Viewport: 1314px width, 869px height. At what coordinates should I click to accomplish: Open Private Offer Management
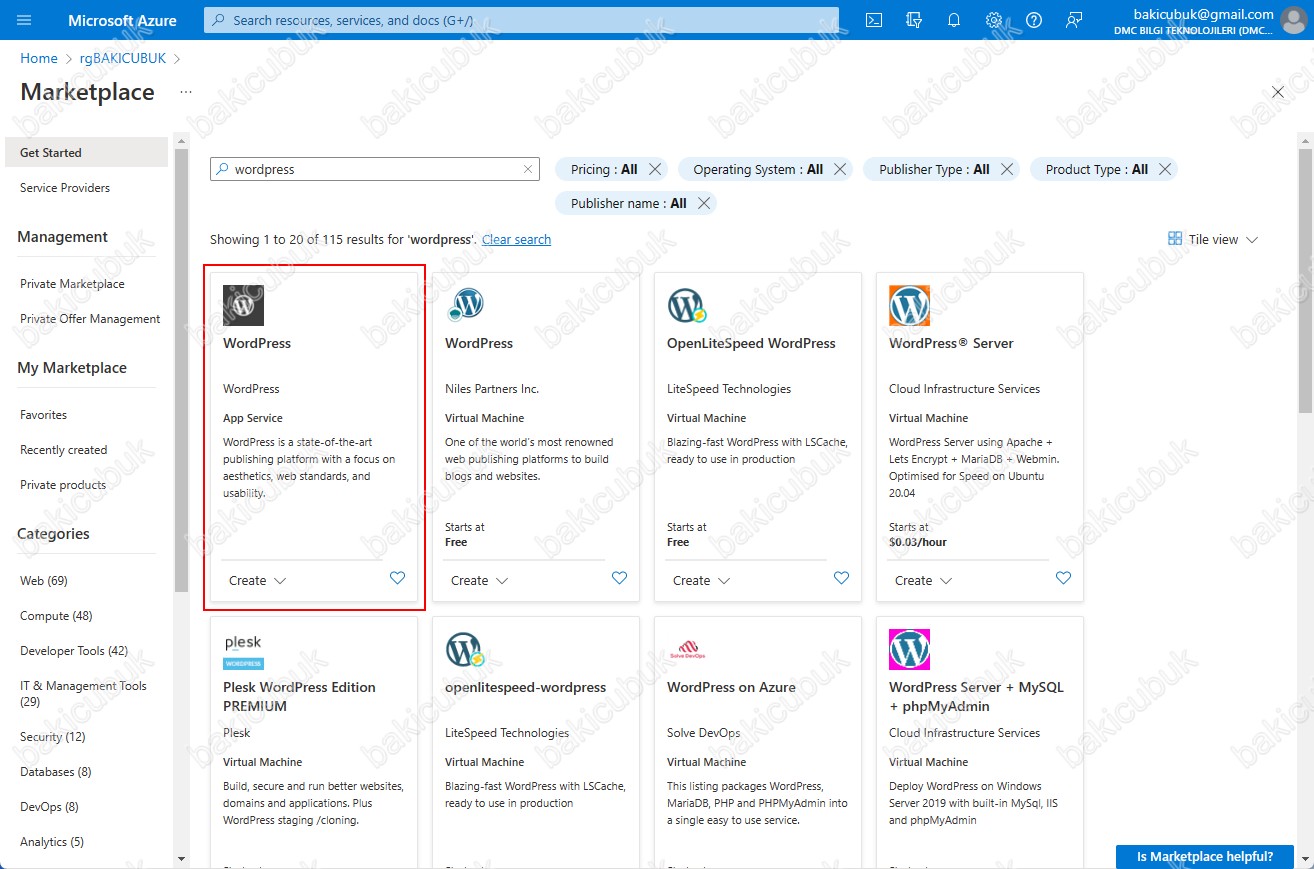[x=90, y=318]
